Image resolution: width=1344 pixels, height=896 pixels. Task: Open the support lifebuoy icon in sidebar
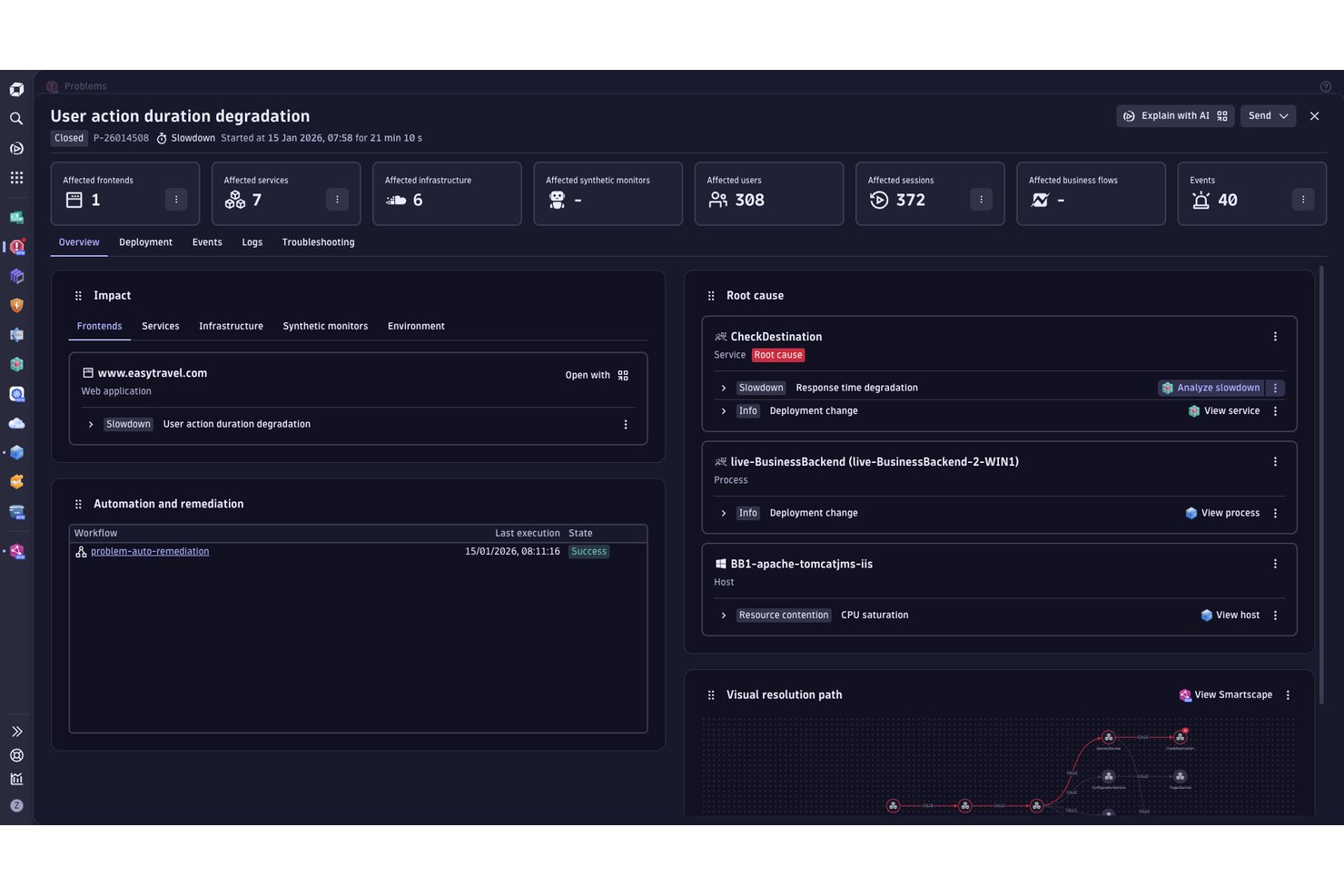[x=16, y=755]
